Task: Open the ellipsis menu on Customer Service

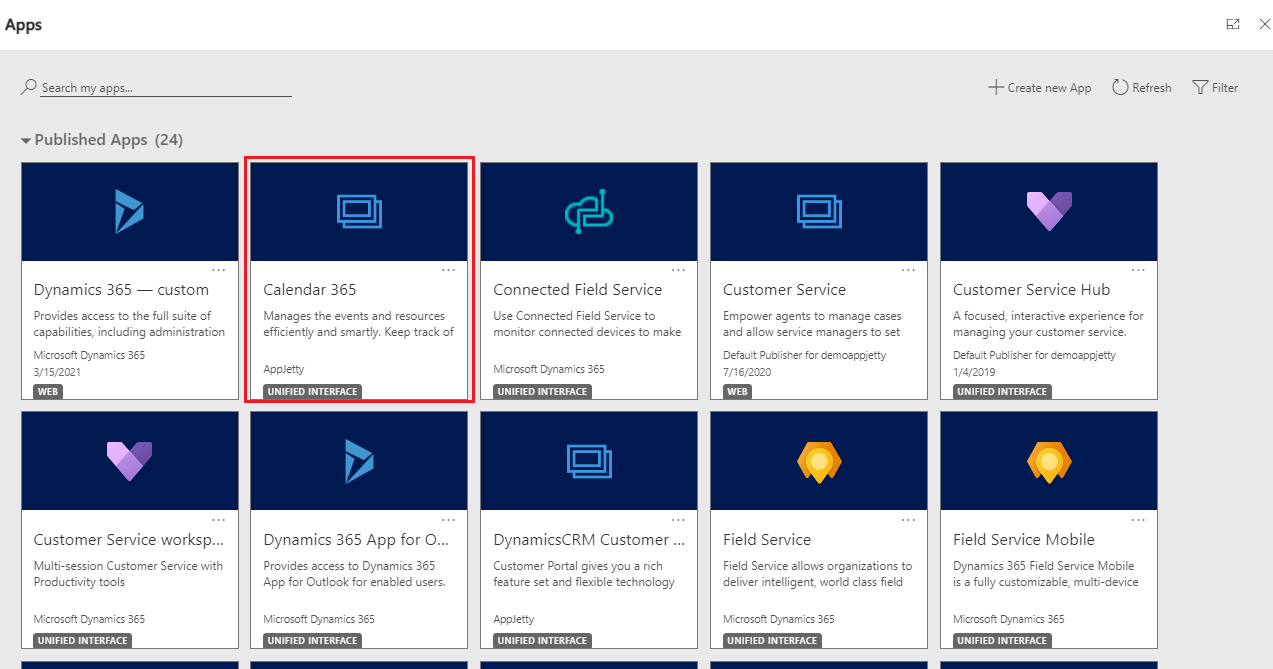Action: pyautogui.click(x=908, y=270)
